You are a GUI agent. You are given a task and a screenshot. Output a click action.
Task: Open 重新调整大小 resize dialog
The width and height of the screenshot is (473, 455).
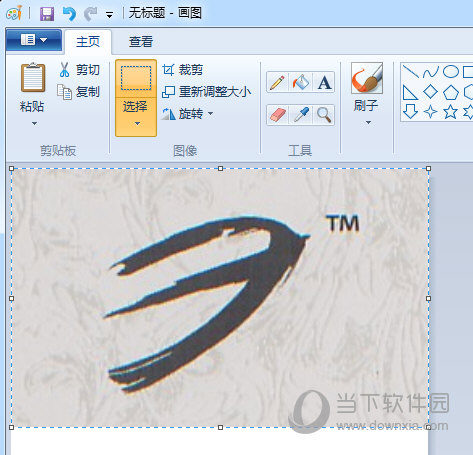tap(206, 92)
